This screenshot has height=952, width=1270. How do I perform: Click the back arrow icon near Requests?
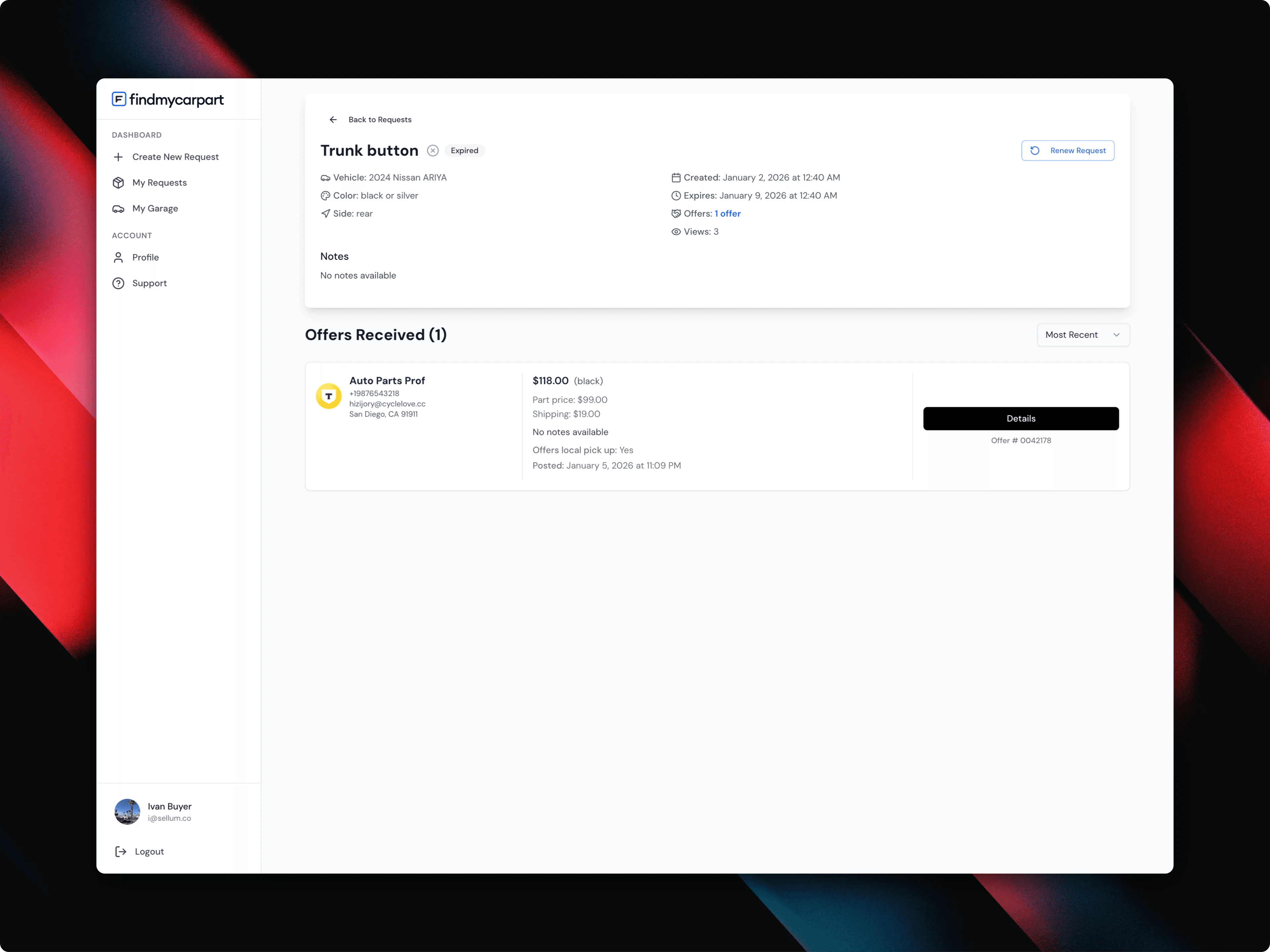pyautogui.click(x=333, y=119)
